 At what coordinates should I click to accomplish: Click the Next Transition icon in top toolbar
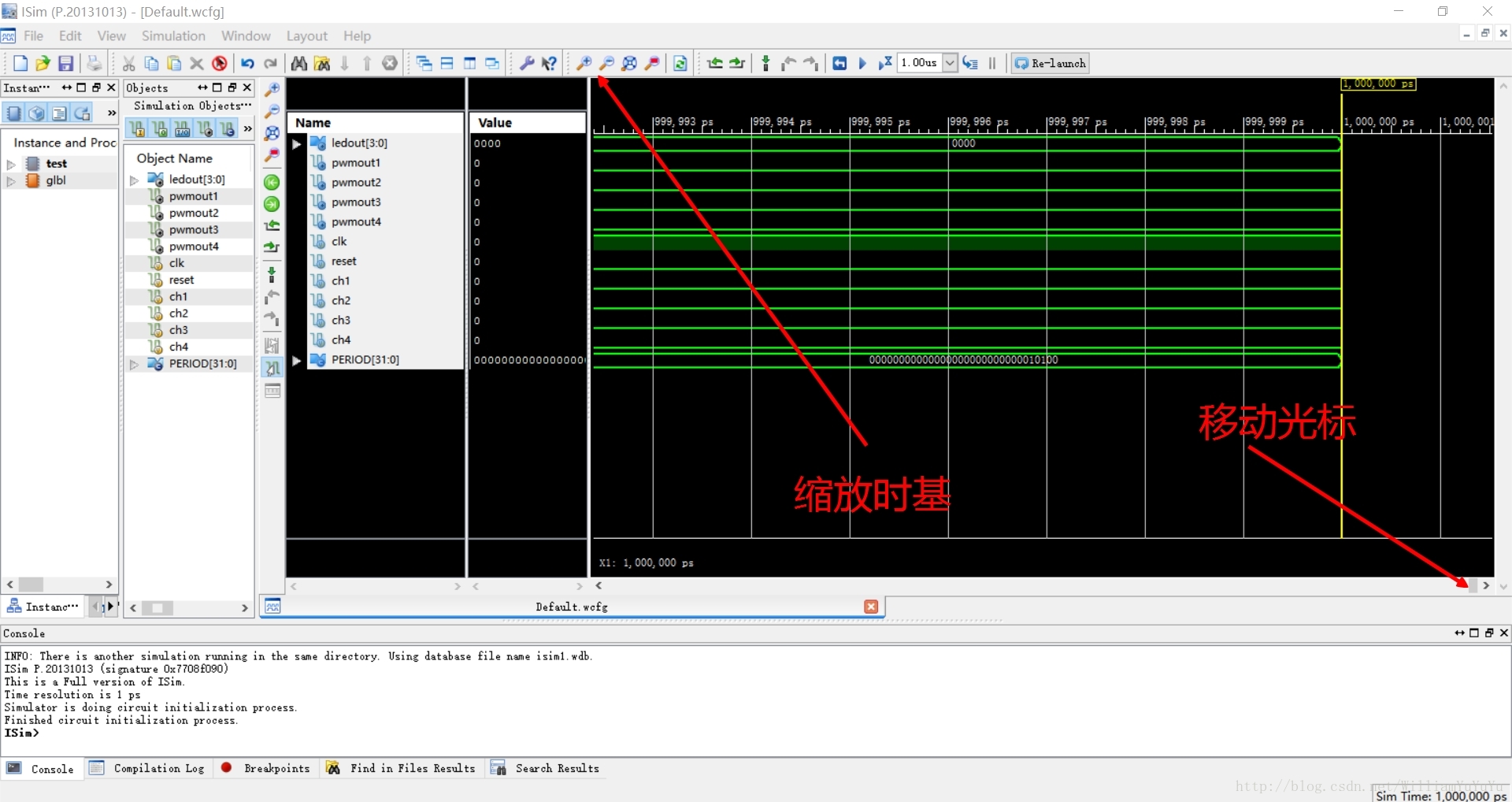pos(737,63)
